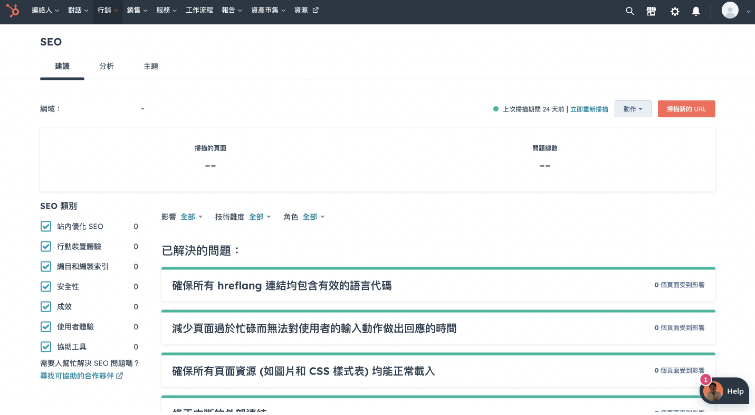
Task: Open the settings gear icon
Action: click(674, 11)
